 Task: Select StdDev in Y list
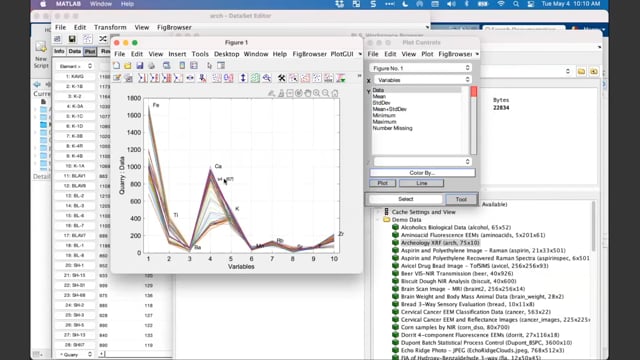tap(382, 103)
